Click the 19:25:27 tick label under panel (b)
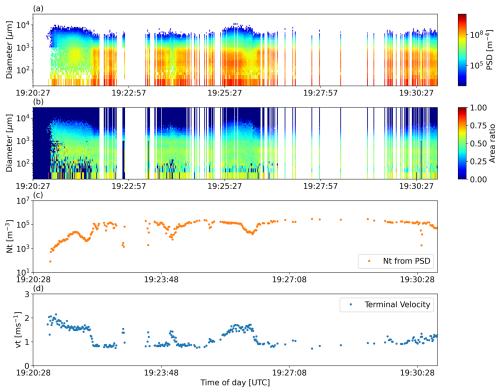The height and width of the screenshot is (392, 500). pos(225,186)
